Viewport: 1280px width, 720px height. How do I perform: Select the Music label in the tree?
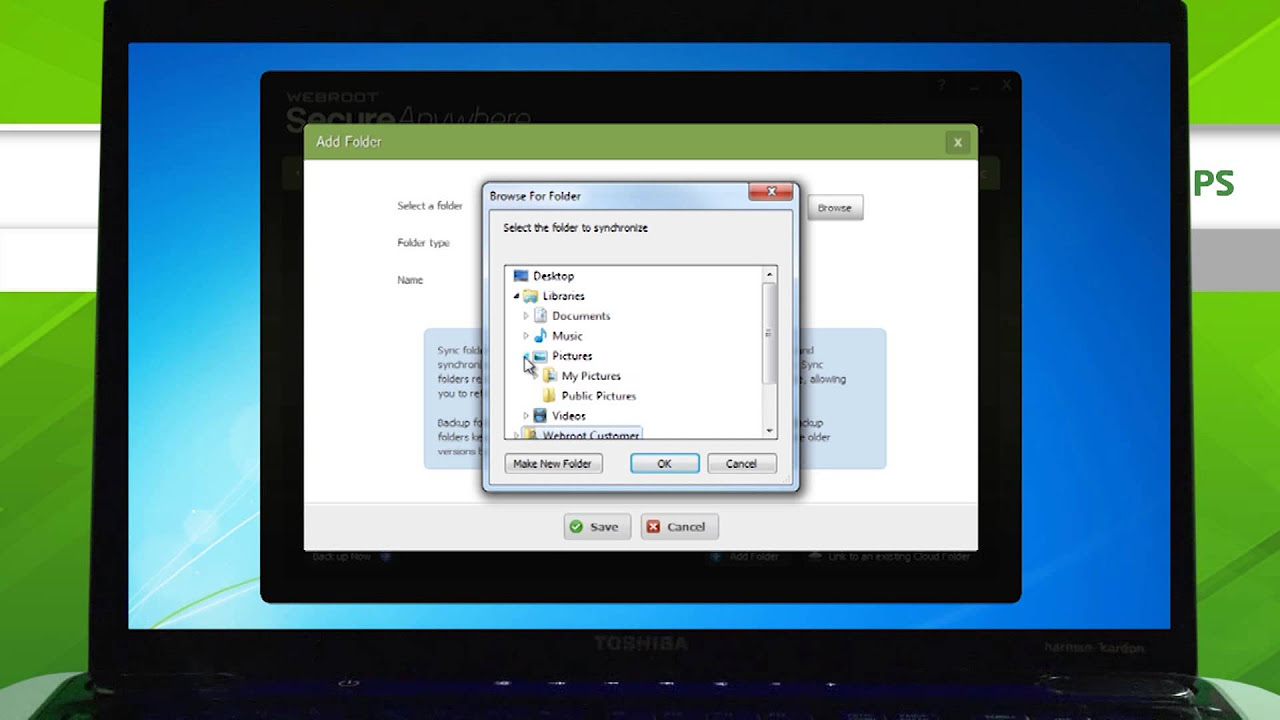point(567,336)
